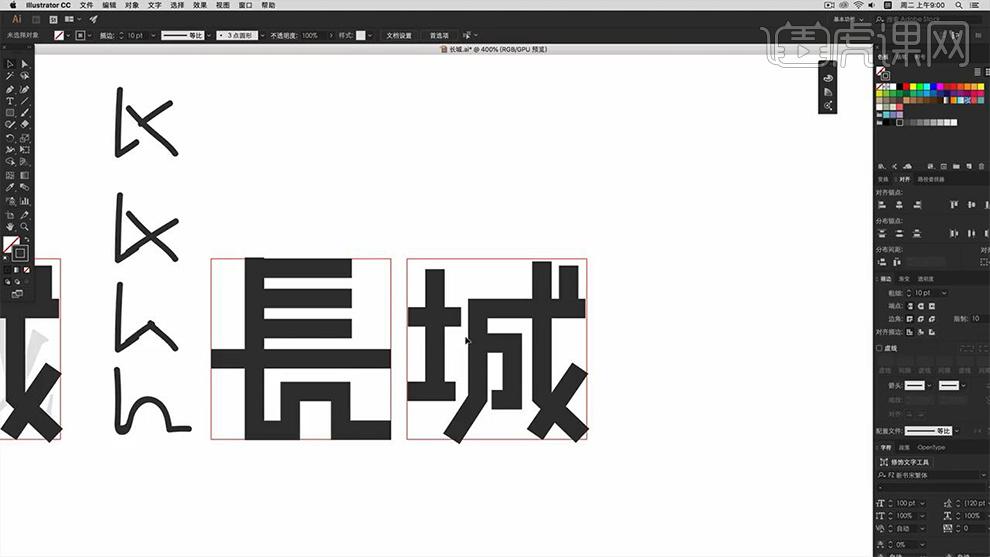The height and width of the screenshot is (557, 990).
Task: Open stroke weight dropdown in control bar
Action: pyautogui.click(x=153, y=35)
